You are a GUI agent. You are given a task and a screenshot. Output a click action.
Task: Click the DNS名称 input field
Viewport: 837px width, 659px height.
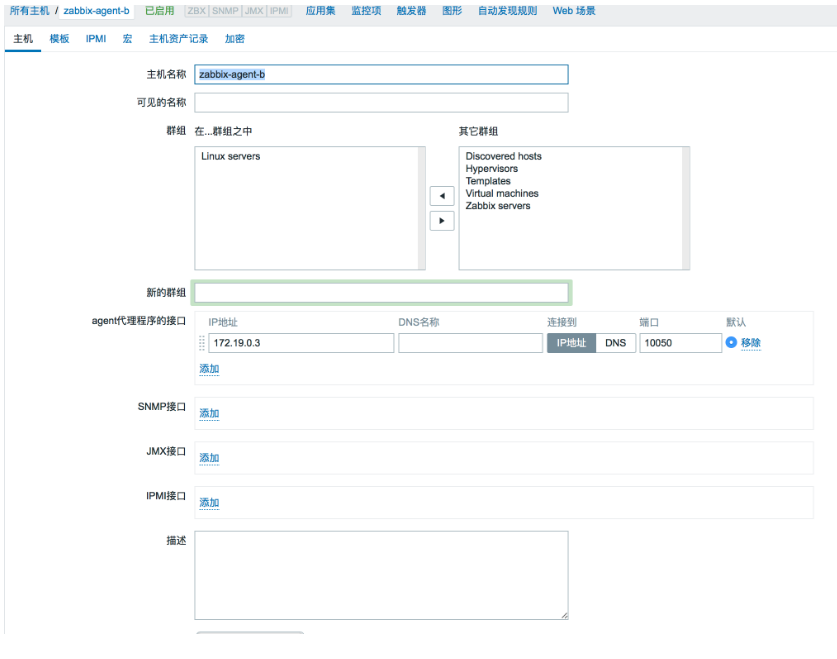[x=470, y=343]
